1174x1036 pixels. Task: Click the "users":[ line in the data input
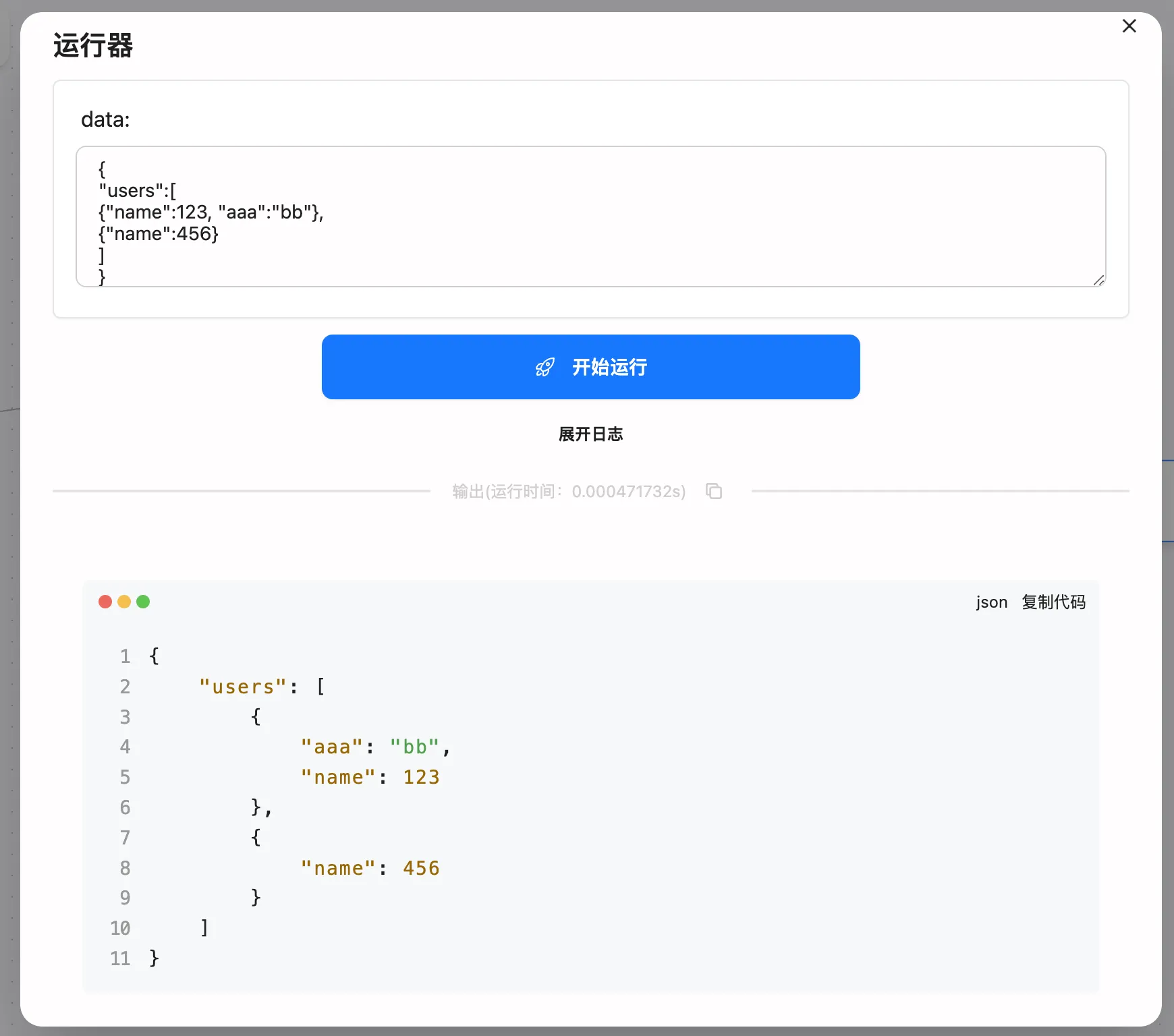tap(138, 191)
